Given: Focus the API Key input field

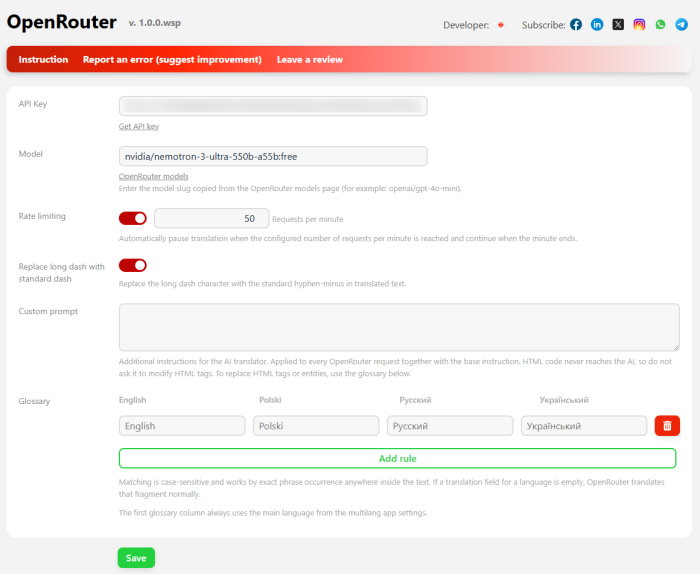Looking at the screenshot, I should (x=273, y=106).
